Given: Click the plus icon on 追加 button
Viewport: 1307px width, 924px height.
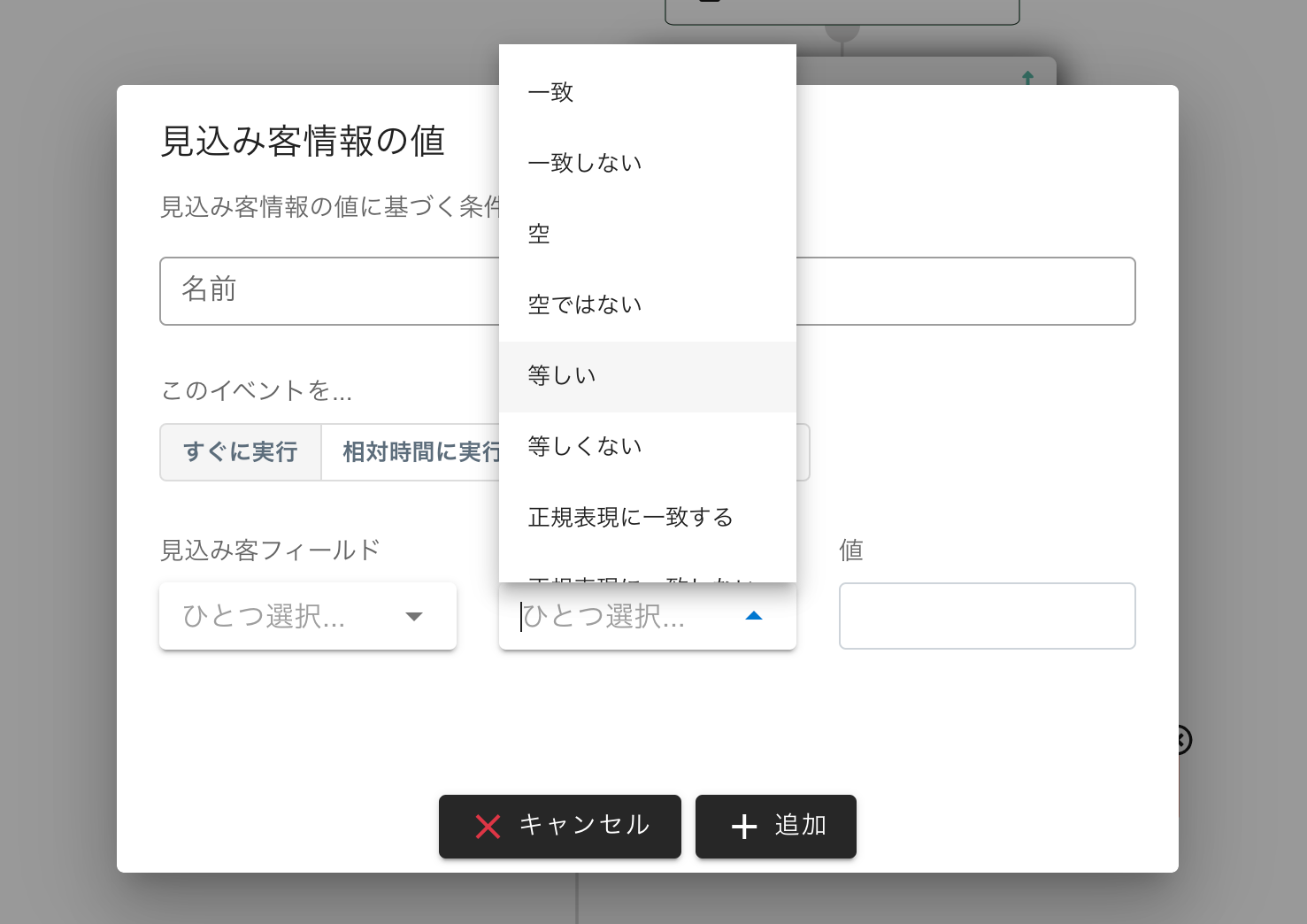Looking at the screenshot, I should click(x=744, y=827).
